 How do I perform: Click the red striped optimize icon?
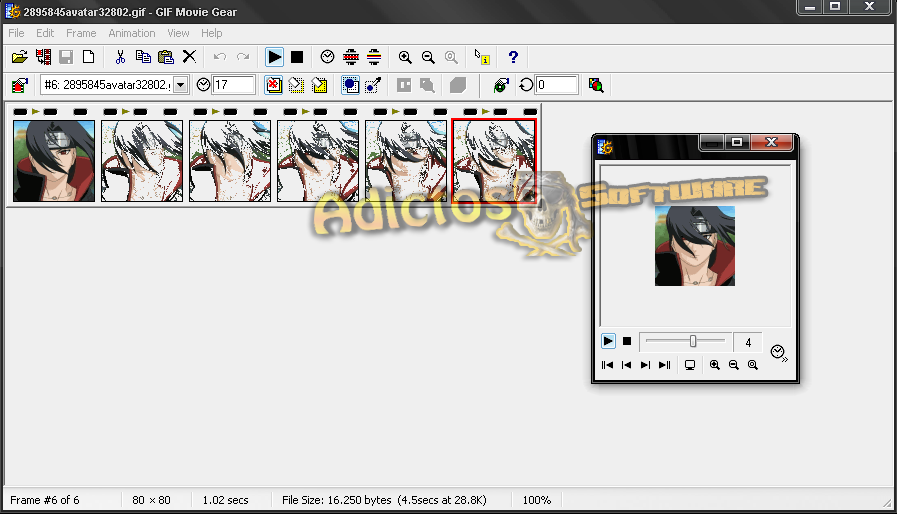click(351, 57)
